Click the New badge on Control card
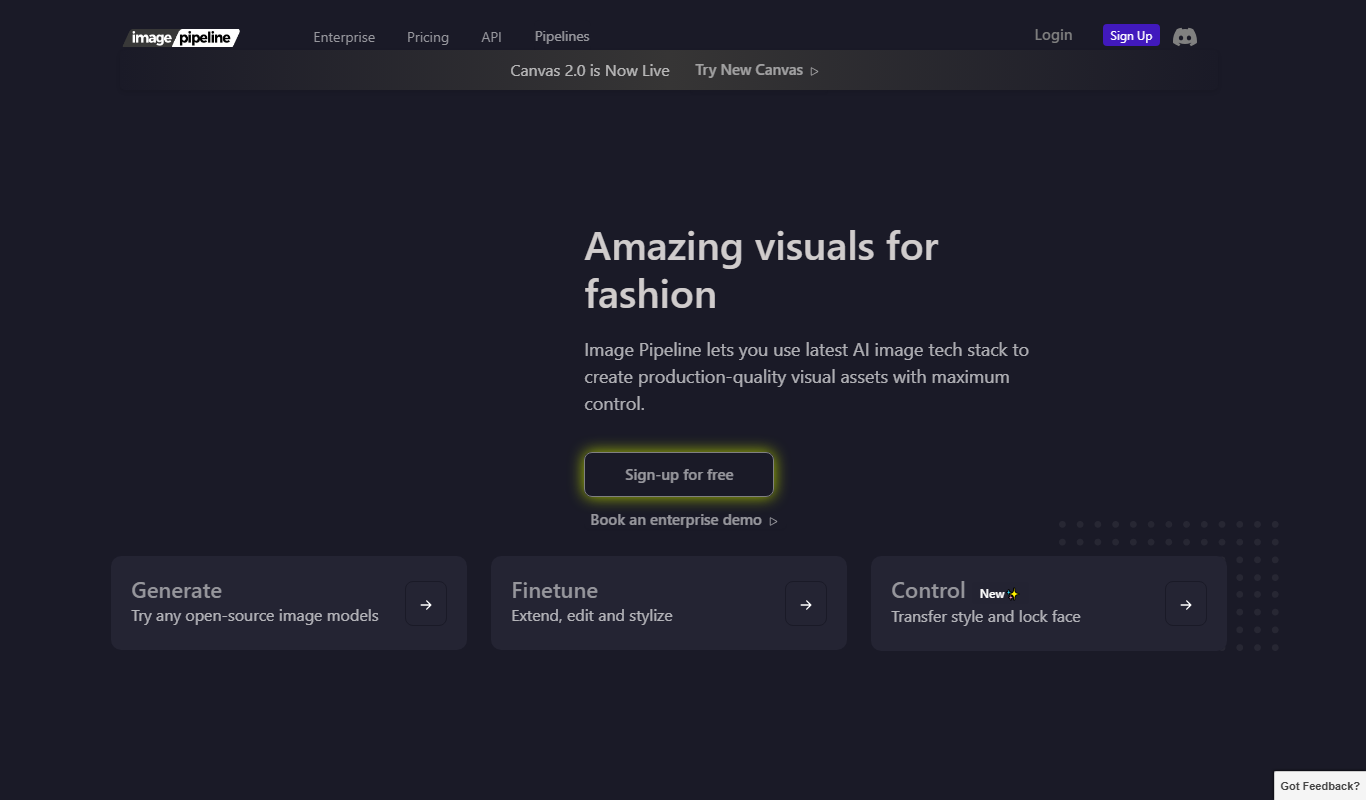 pyautogui.click(x=998, y=594)
